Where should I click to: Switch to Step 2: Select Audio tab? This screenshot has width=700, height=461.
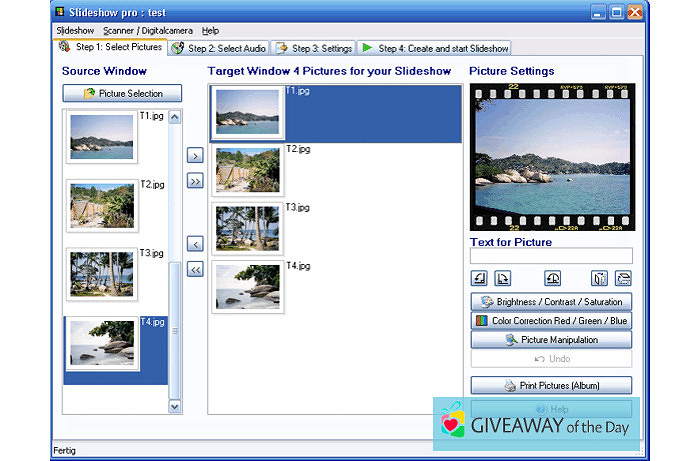pos(219,48)
